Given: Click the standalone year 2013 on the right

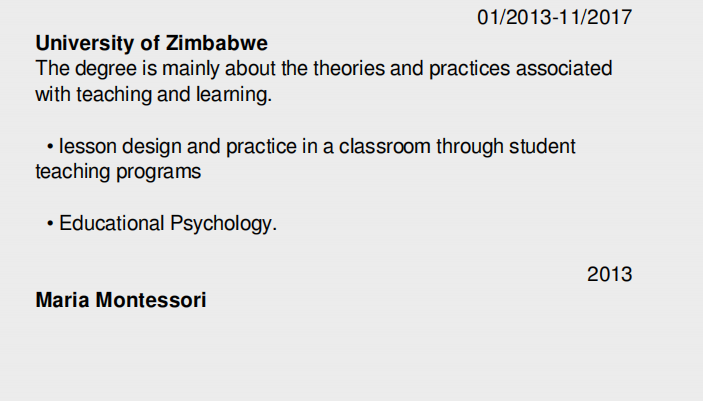Looking at the screenshot, I should pos(609,274).
